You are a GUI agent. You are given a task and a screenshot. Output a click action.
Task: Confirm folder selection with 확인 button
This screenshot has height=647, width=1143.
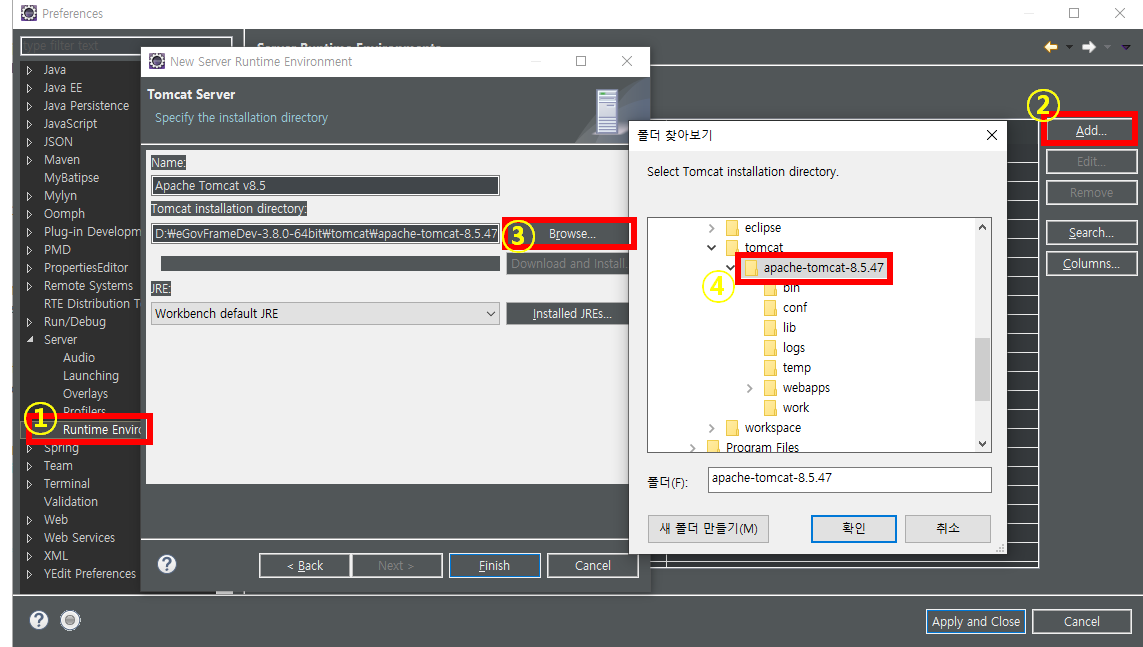coord(854,528)
